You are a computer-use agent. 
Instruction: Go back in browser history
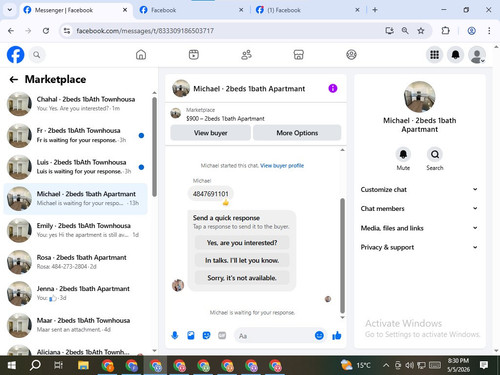(11, 31)
